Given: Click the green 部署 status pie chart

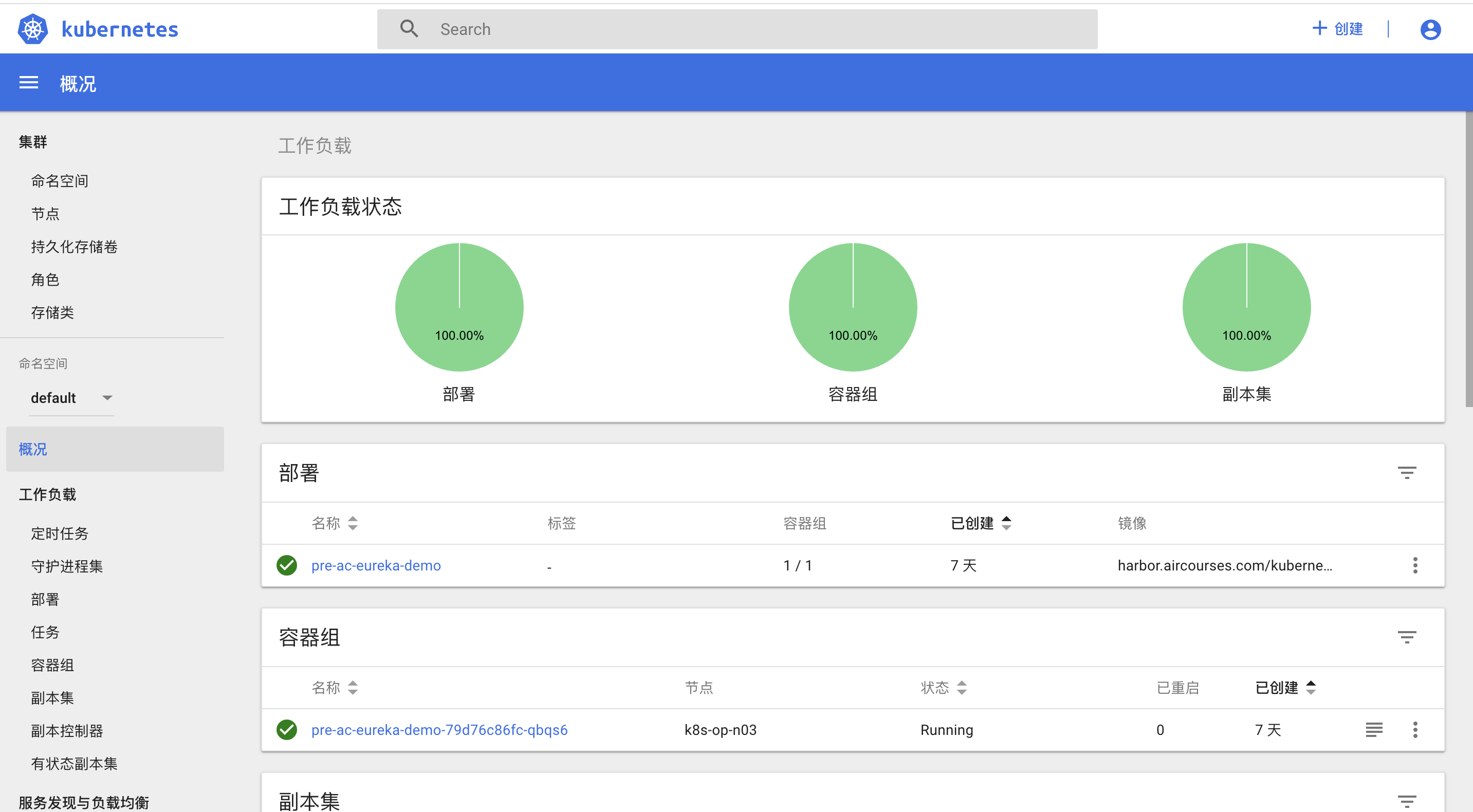Looking at the screenshot, I should click(458, 308).
